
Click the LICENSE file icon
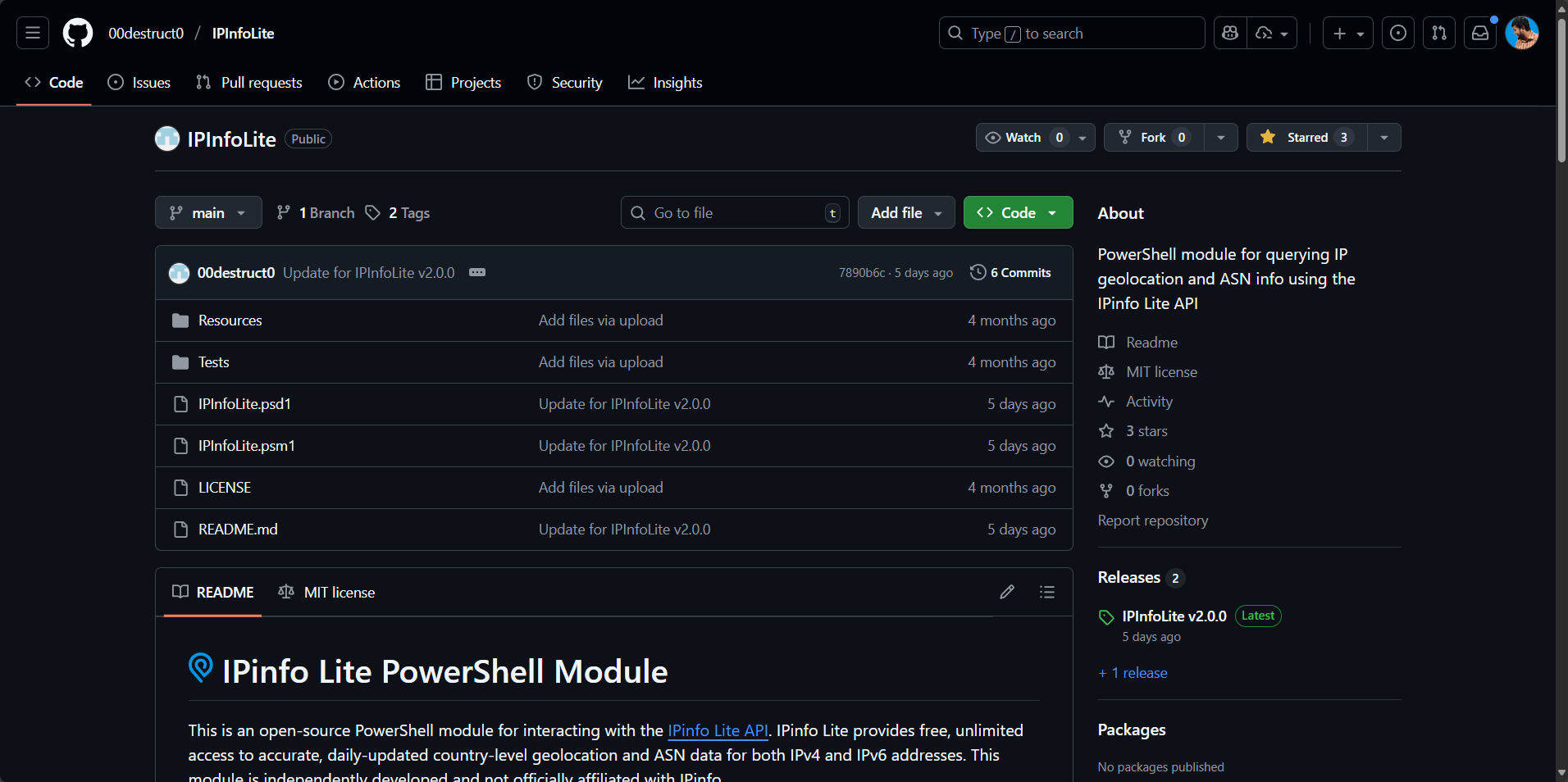point(180,488)
